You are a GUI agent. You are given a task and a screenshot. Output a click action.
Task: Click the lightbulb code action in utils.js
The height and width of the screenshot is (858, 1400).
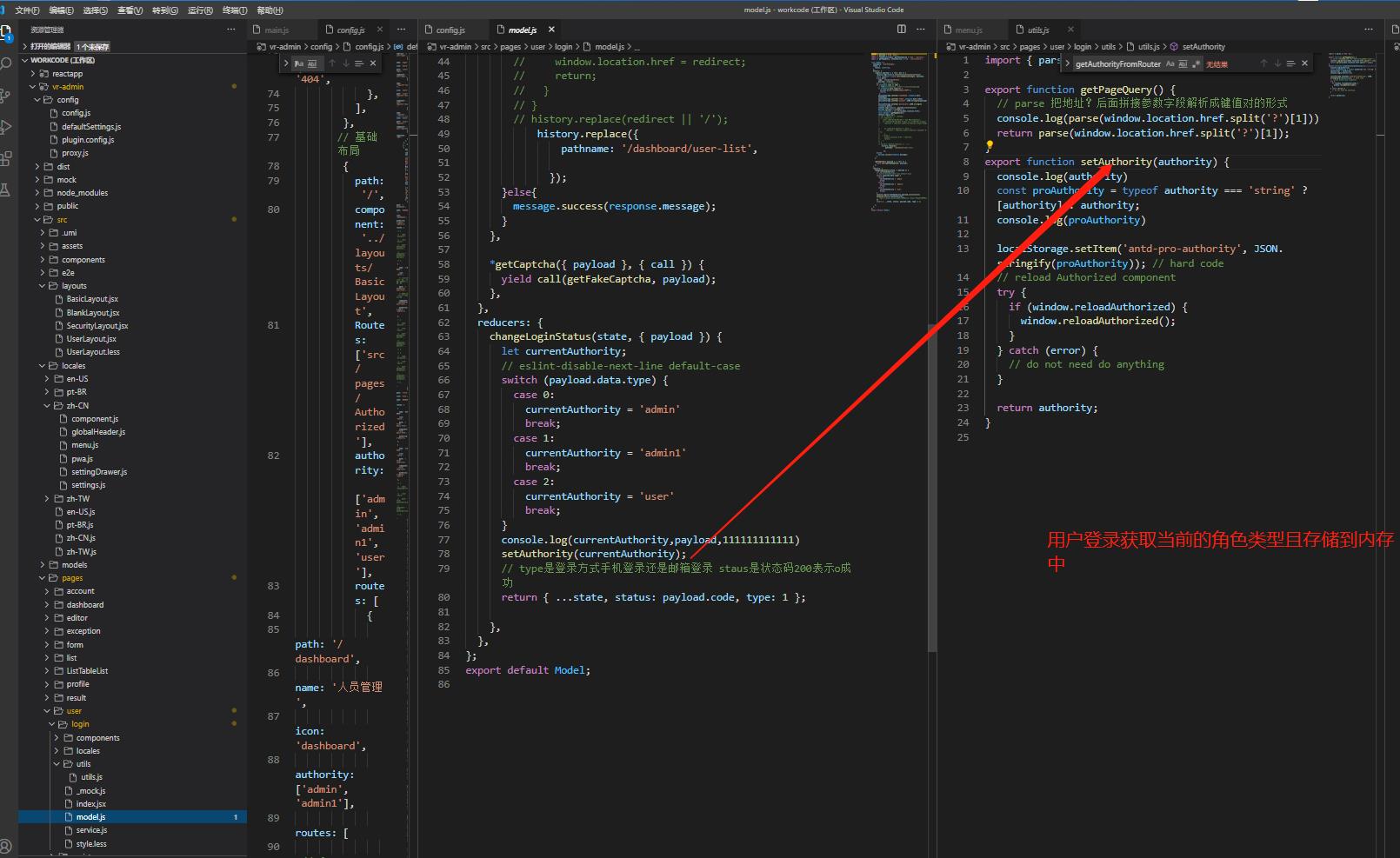(990, 147)
